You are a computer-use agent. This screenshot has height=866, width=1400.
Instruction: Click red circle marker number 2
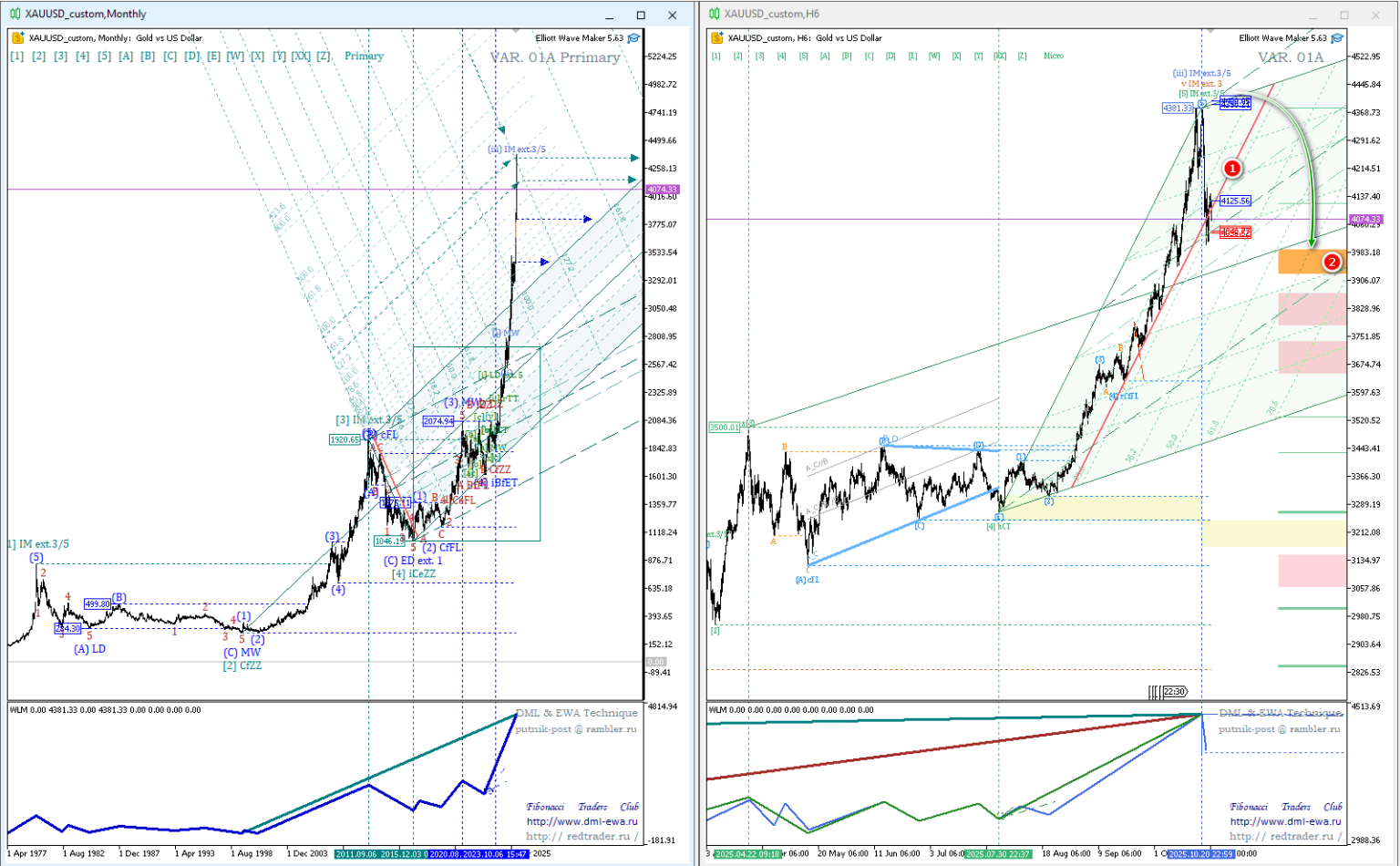[x=1332, y=263]
